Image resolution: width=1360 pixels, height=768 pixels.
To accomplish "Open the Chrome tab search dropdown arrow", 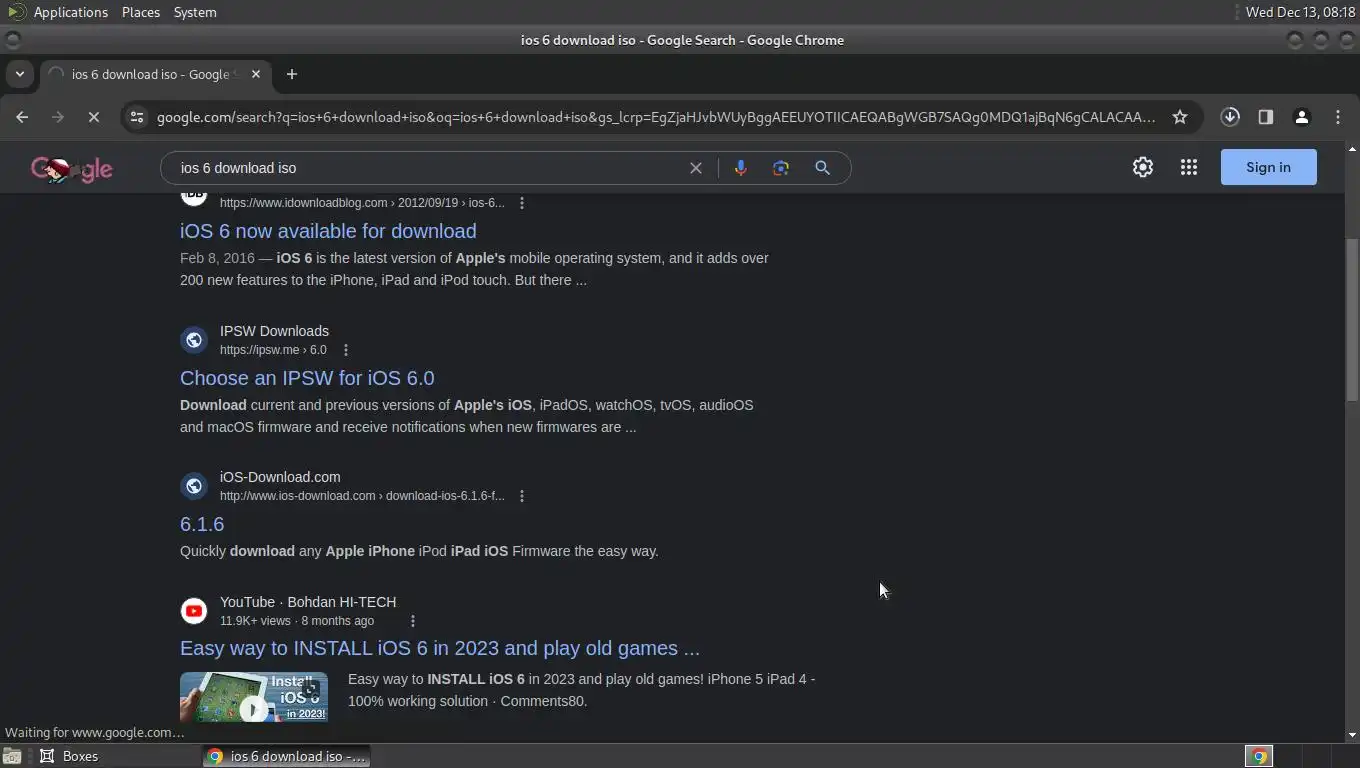I will tap(19, 74).
